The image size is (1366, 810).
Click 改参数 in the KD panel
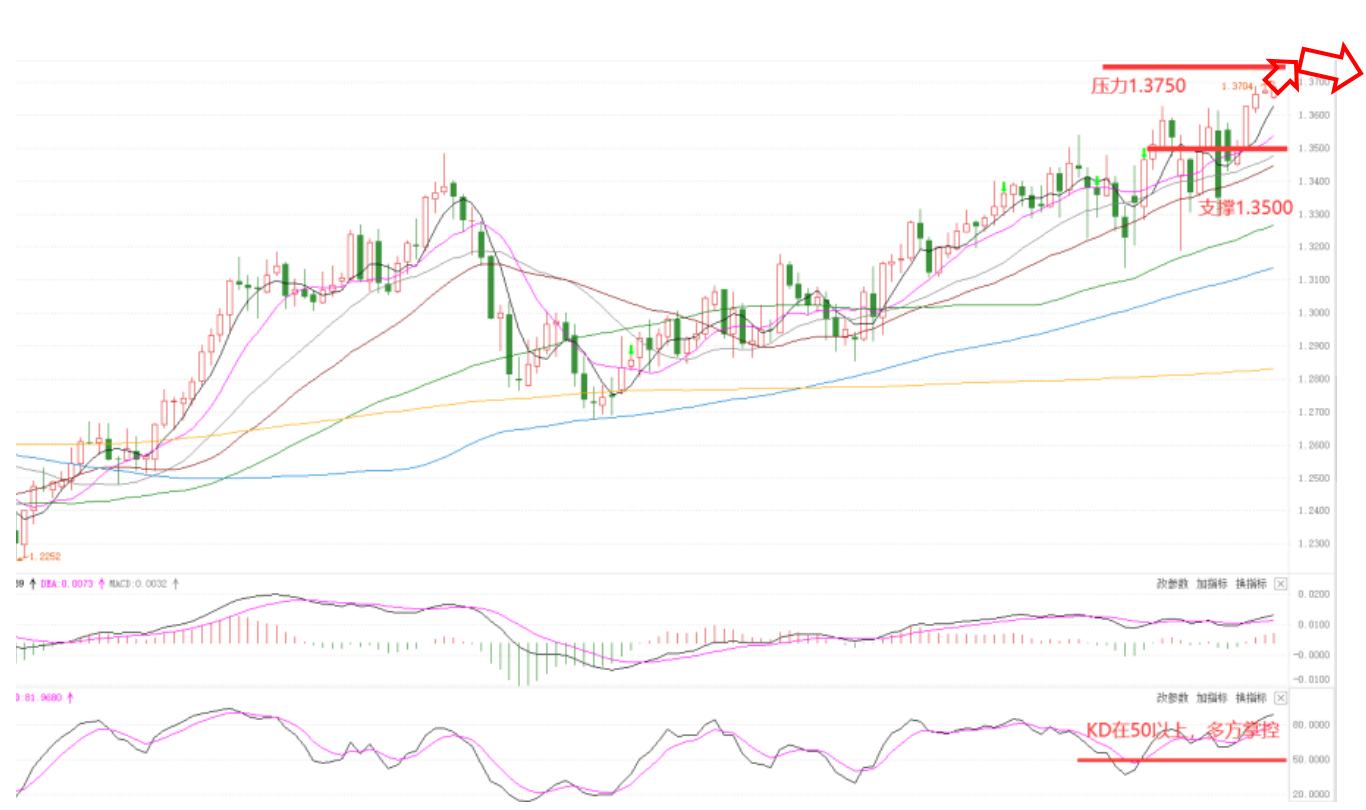(x=1172, y=698)
